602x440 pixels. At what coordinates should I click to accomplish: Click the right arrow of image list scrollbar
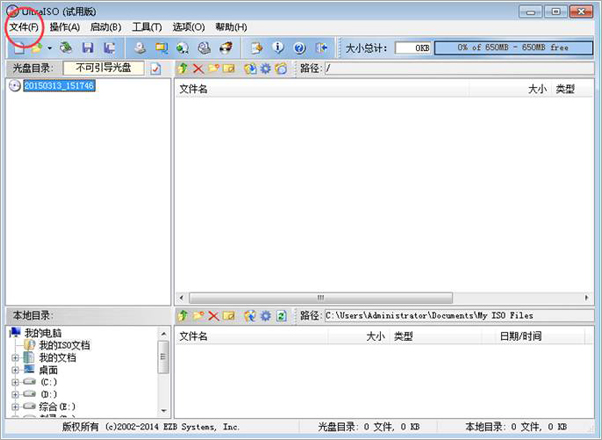pos(586,298)
